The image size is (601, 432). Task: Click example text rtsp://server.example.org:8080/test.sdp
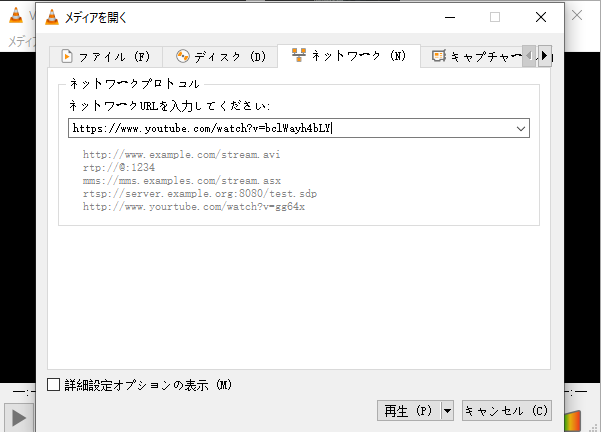[200, 194]
